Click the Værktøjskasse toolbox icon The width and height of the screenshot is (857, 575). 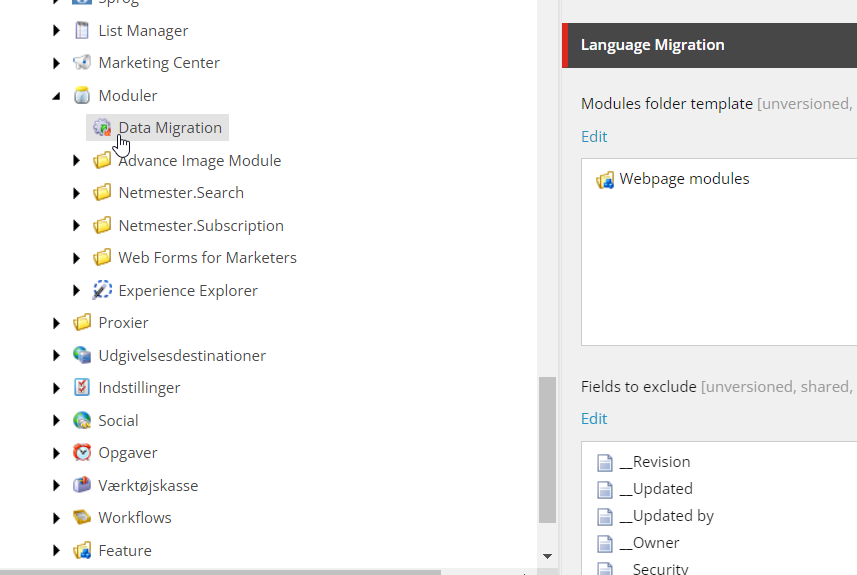[82, 486]
